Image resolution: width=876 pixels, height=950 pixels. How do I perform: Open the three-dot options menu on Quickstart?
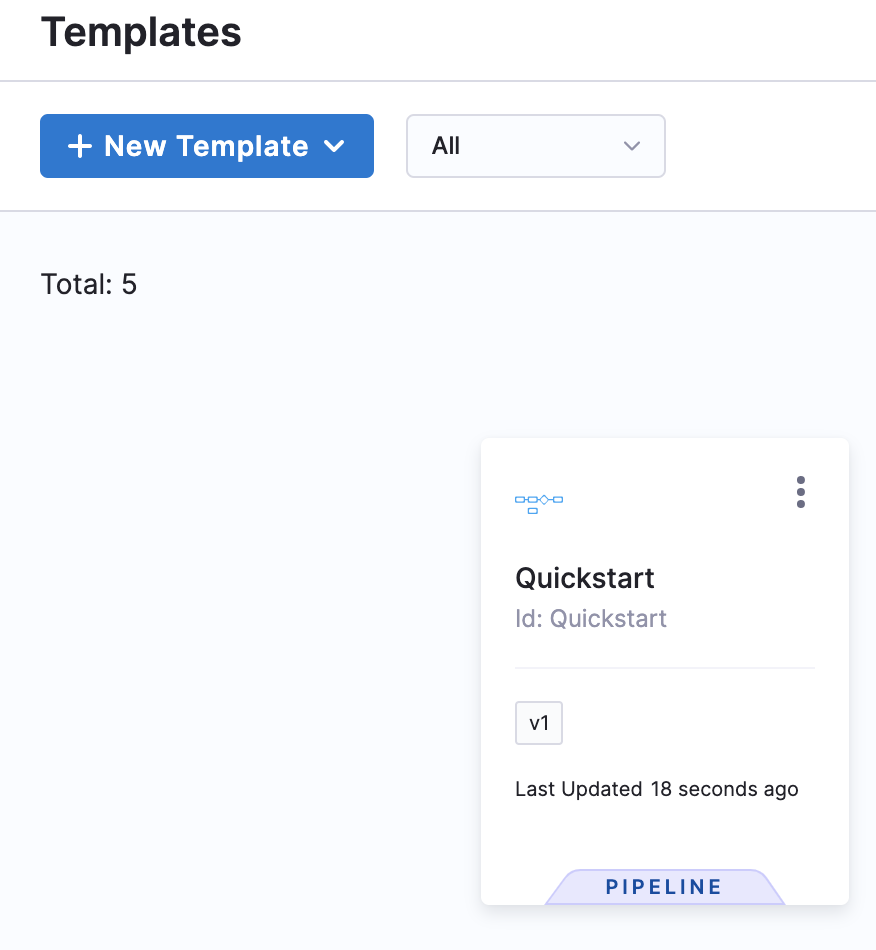(800, 492)
